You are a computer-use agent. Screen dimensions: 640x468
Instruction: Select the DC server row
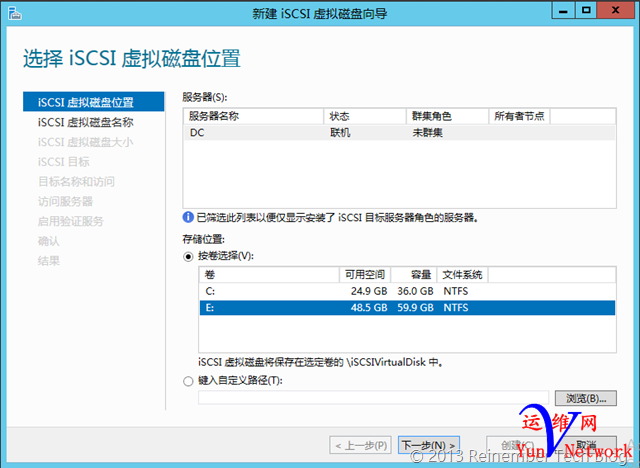coord(399,133)
